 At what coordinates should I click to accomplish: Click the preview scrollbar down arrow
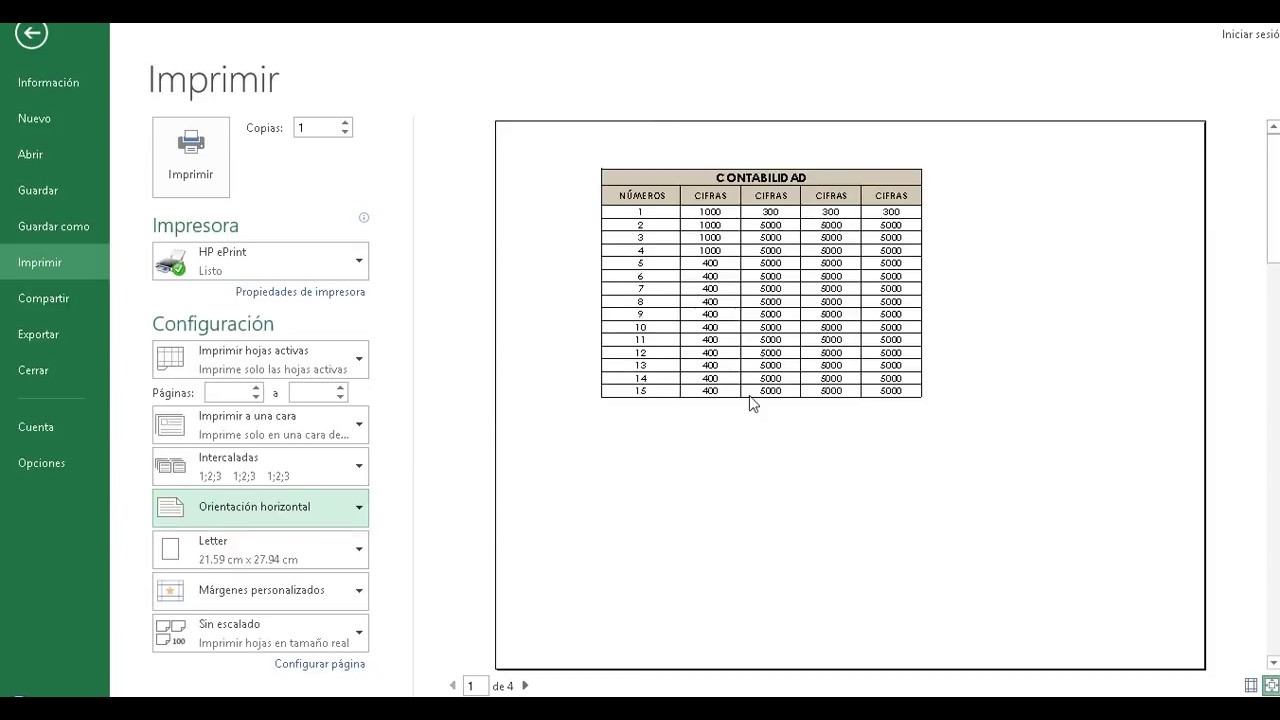click(1273, 662)
